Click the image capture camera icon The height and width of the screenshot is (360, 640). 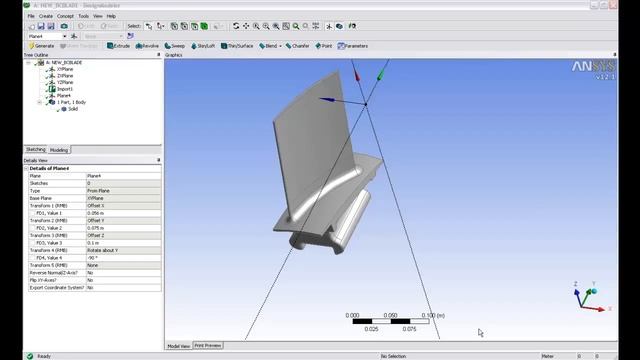(64, 26)
